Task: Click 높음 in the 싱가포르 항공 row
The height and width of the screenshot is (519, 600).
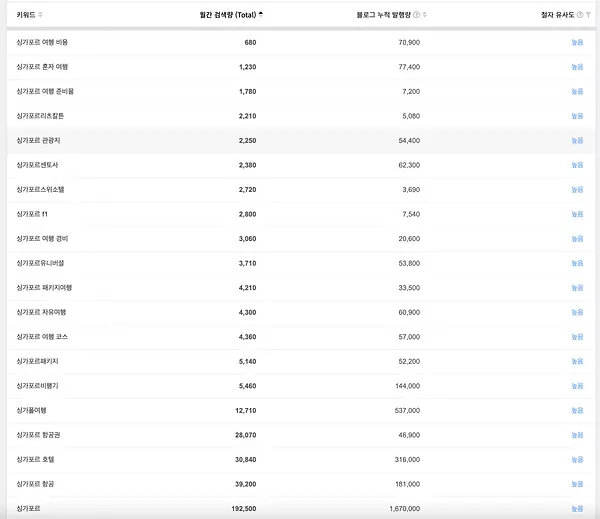Action: pos(577,484)
